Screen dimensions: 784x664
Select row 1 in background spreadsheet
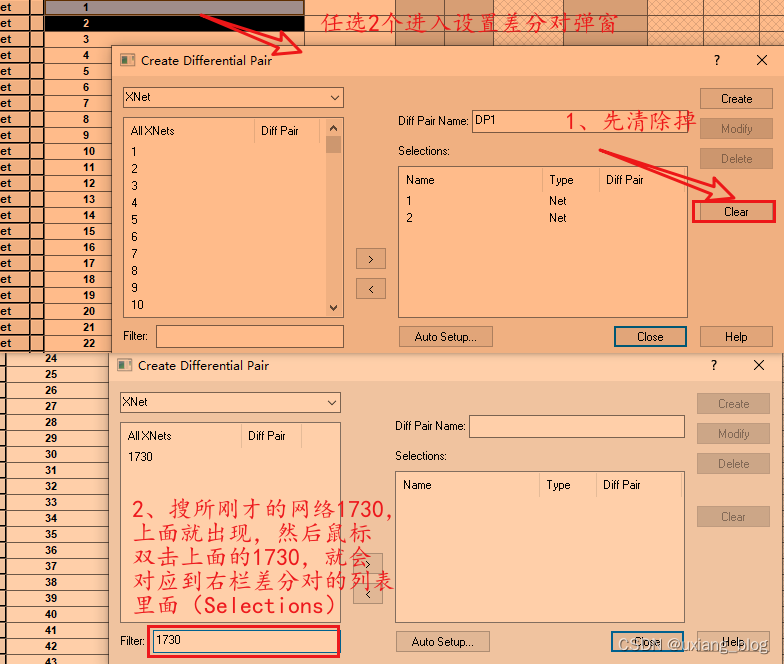174,7
